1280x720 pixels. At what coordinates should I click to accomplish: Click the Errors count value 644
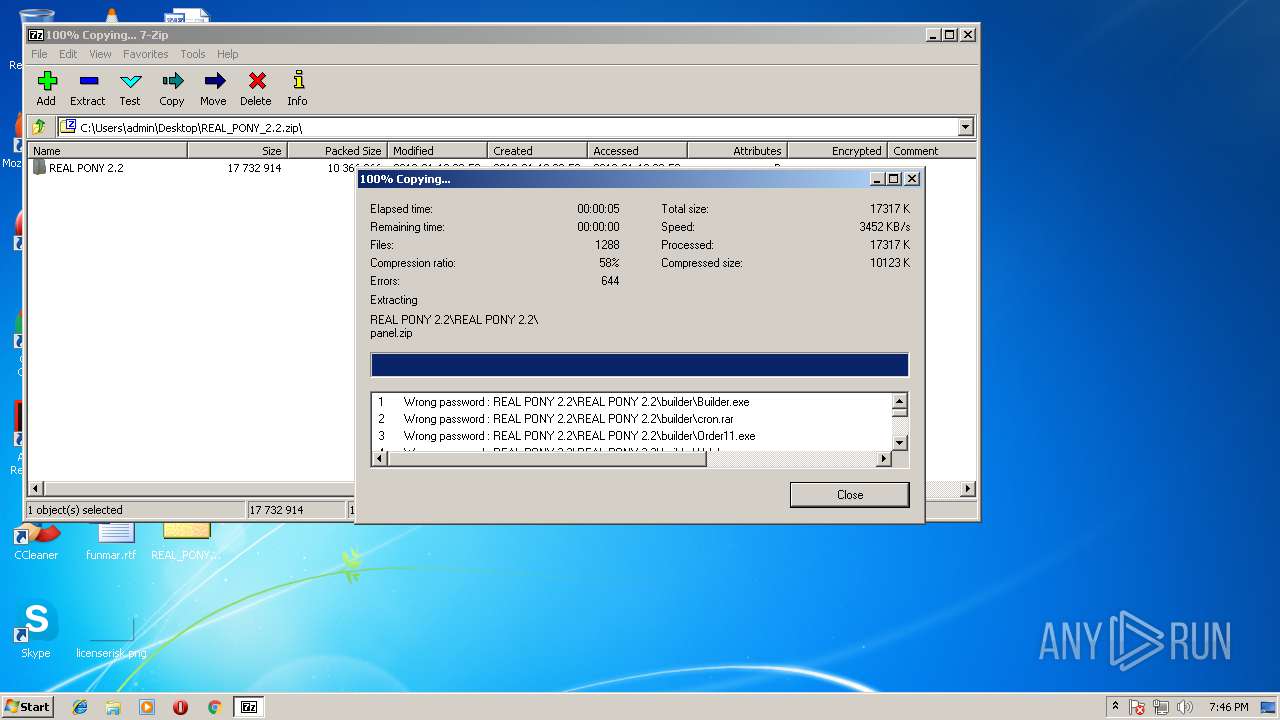609,281
